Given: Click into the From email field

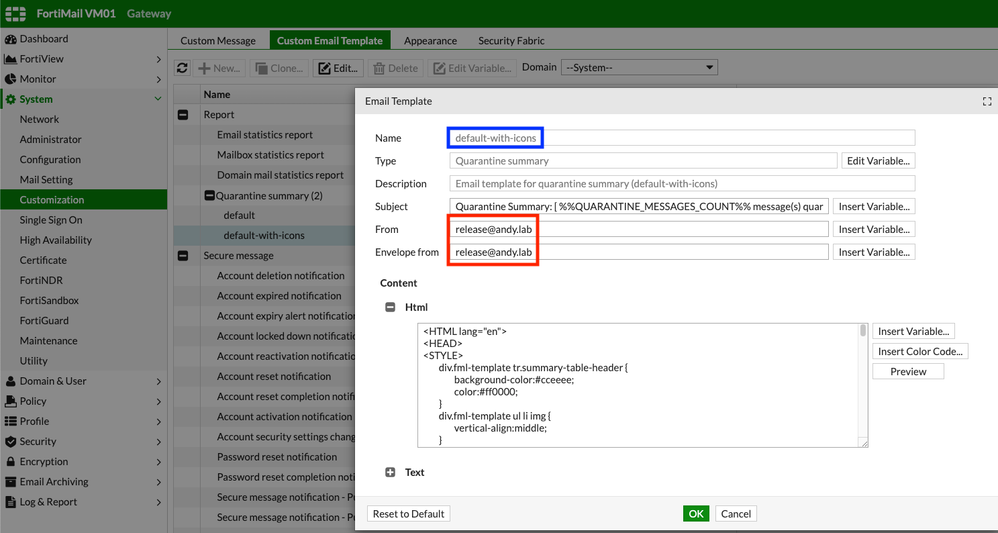Looking at the screenshot, I should [640, 229].
